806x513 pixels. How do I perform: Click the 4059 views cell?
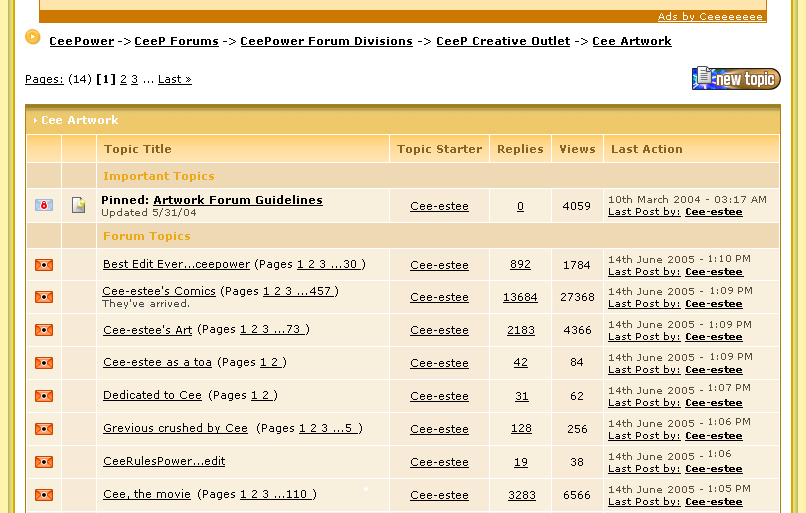coord(577,206)
